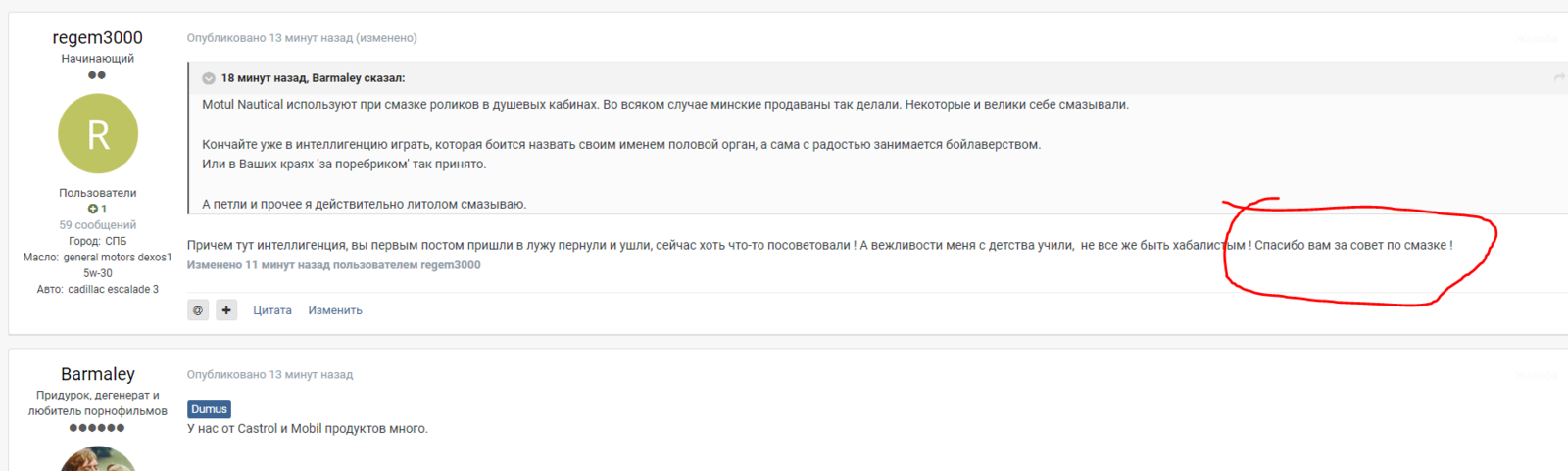Collapse the quoted Barmaley message
The width and height of the screenshot is (1568, 471).
tap(209, 78)
